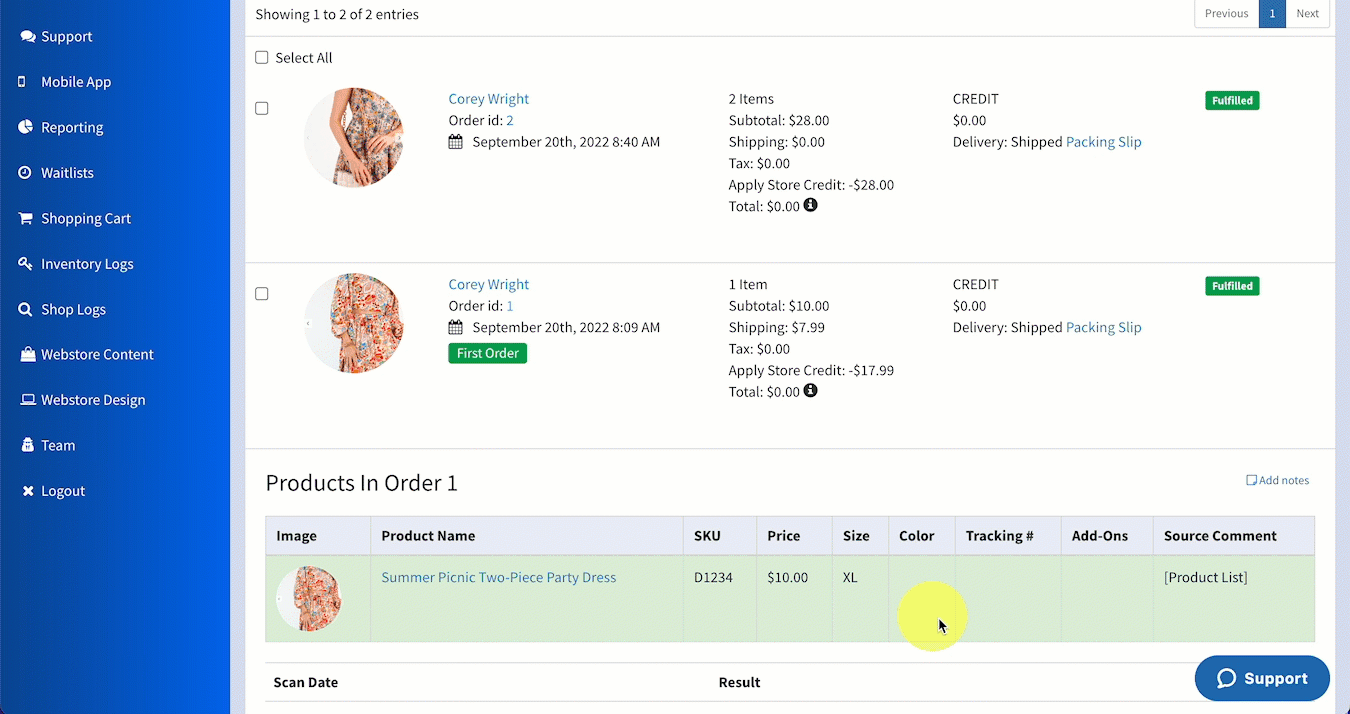Open Webstore Content in the sidebar
The width and height of the screenshot is (1350, 714).
[x=97, y=354]
